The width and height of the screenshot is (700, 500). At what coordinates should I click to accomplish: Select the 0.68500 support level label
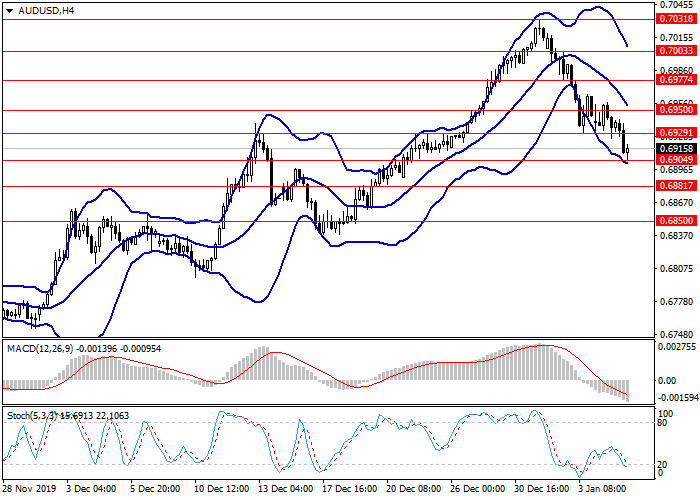coord(676,221)
